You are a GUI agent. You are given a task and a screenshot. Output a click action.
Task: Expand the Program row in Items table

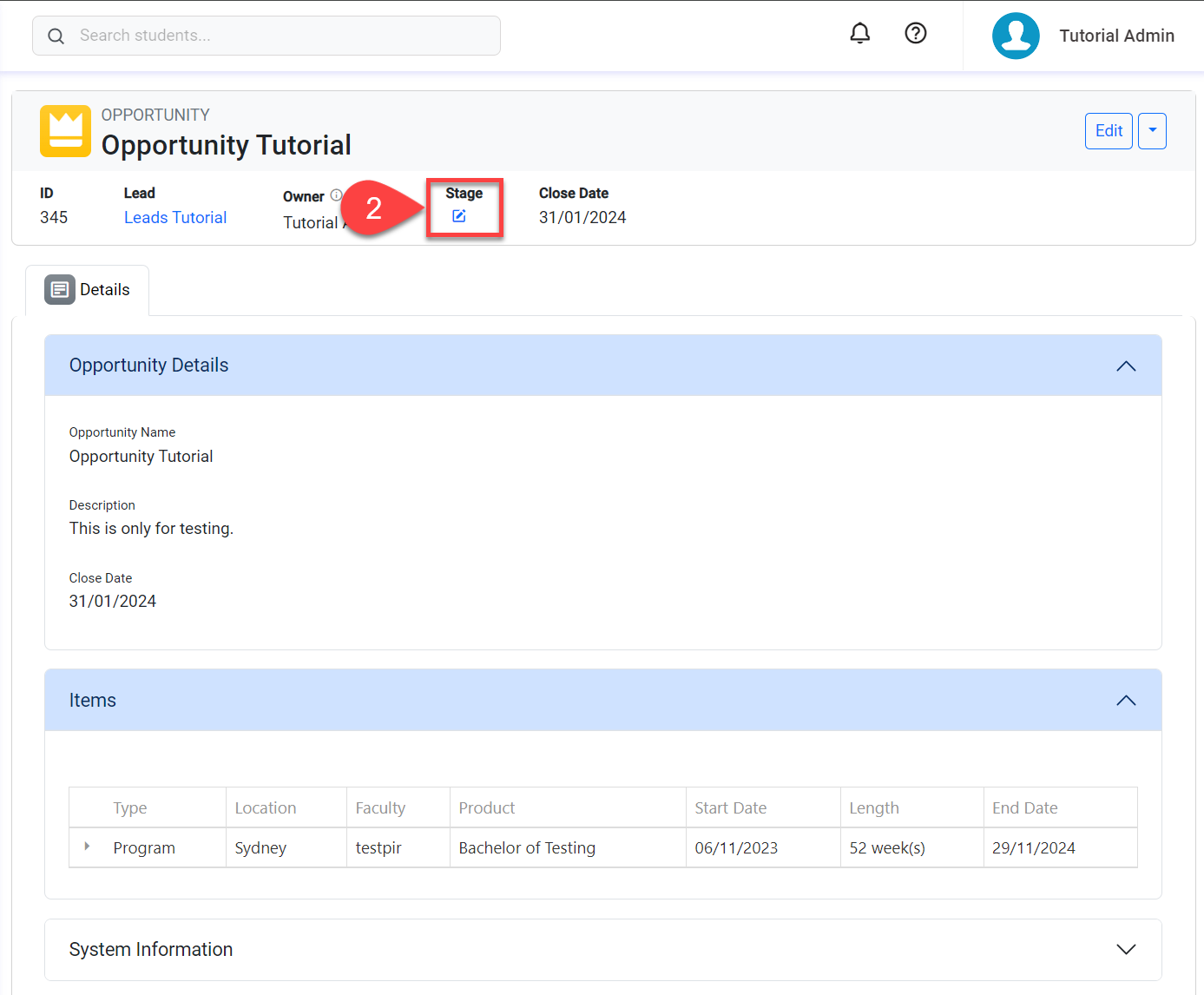pyautogui.click(x=87, y=847)
